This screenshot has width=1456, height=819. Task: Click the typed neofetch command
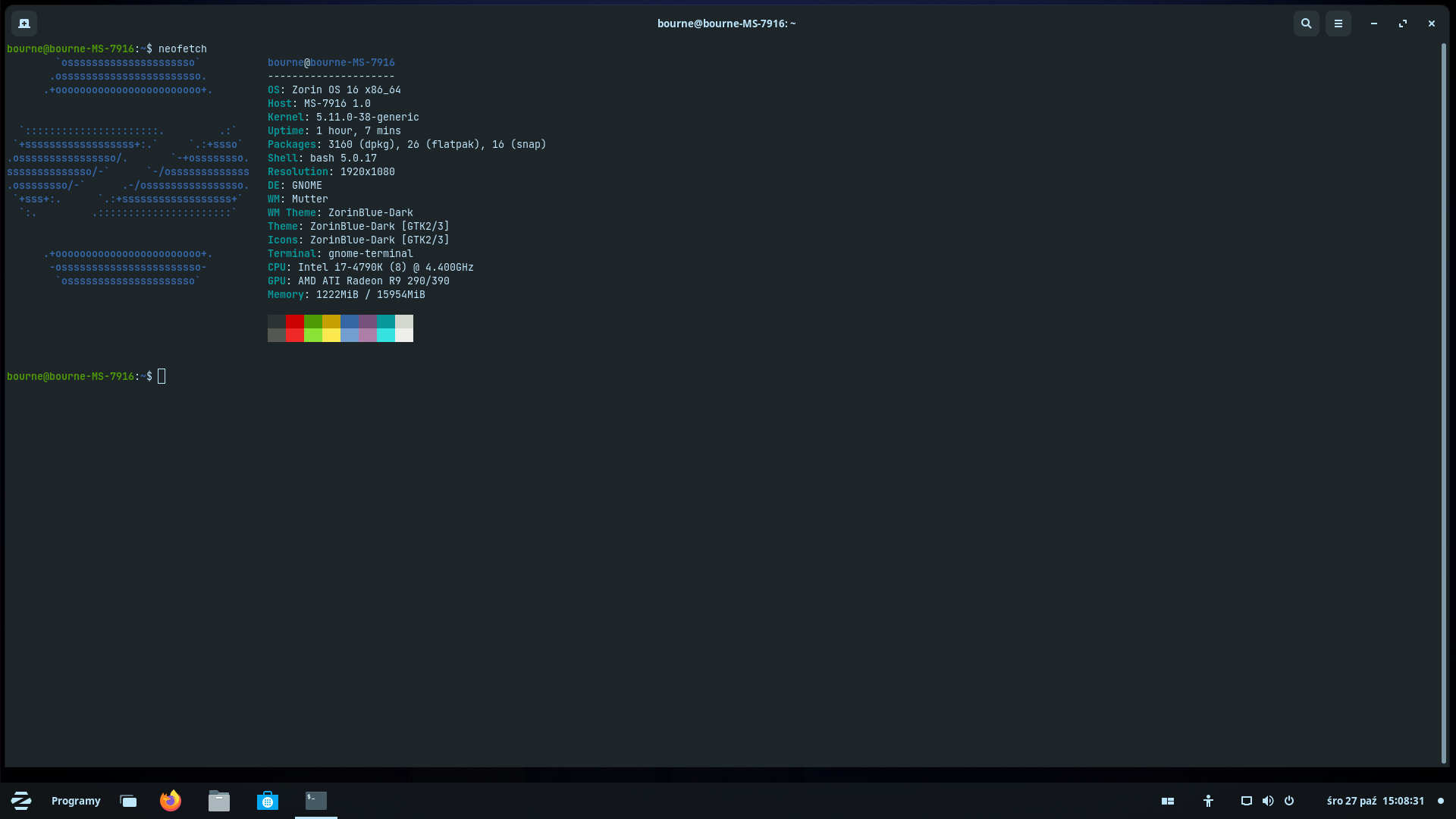tap(183, 49)
